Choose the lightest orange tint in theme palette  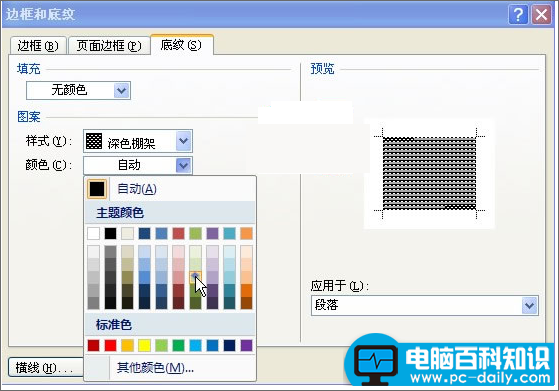click(246, 252)
